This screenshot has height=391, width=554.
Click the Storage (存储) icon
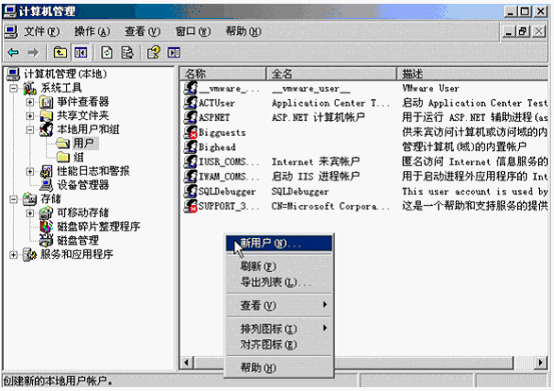[x=30, y=199]
